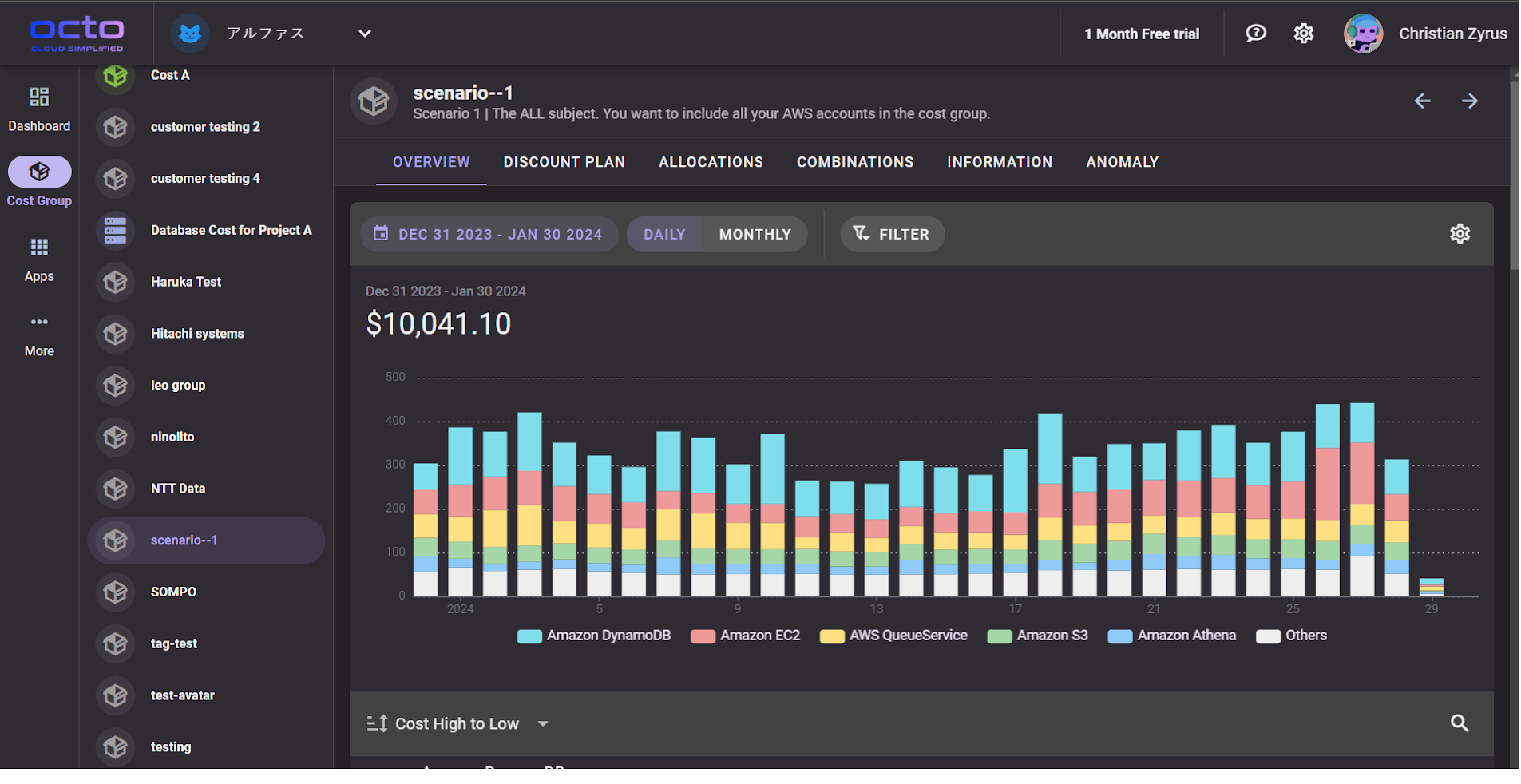Switch chart to Daily view
The width and height of the screenshot is (1521, 784).
click(x=664, y=234)
